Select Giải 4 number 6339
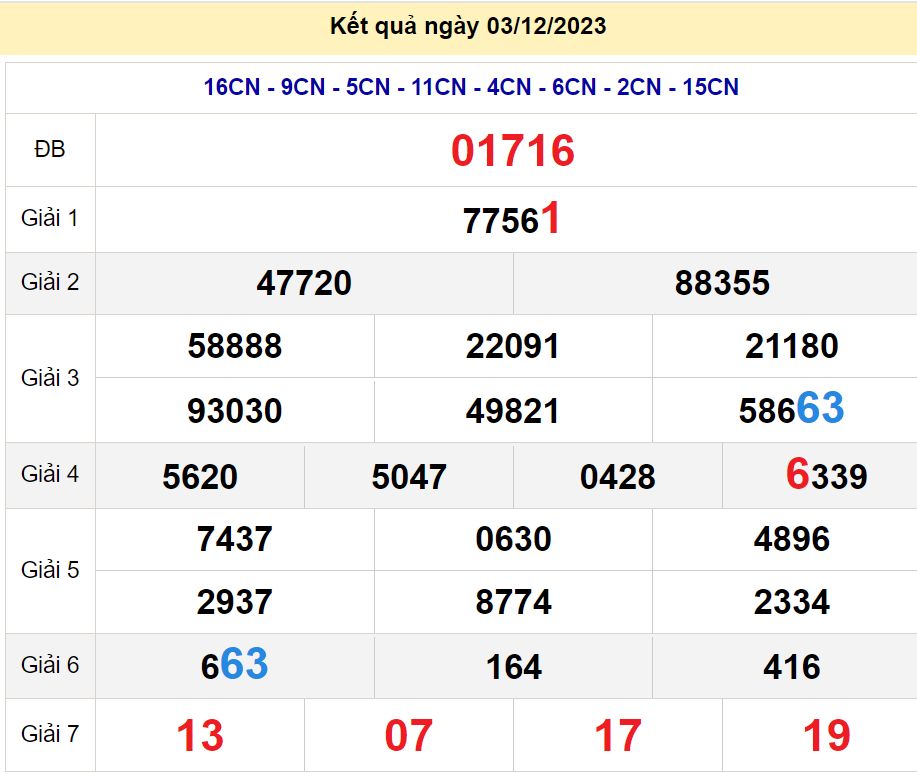 click(x=826, y=476)
